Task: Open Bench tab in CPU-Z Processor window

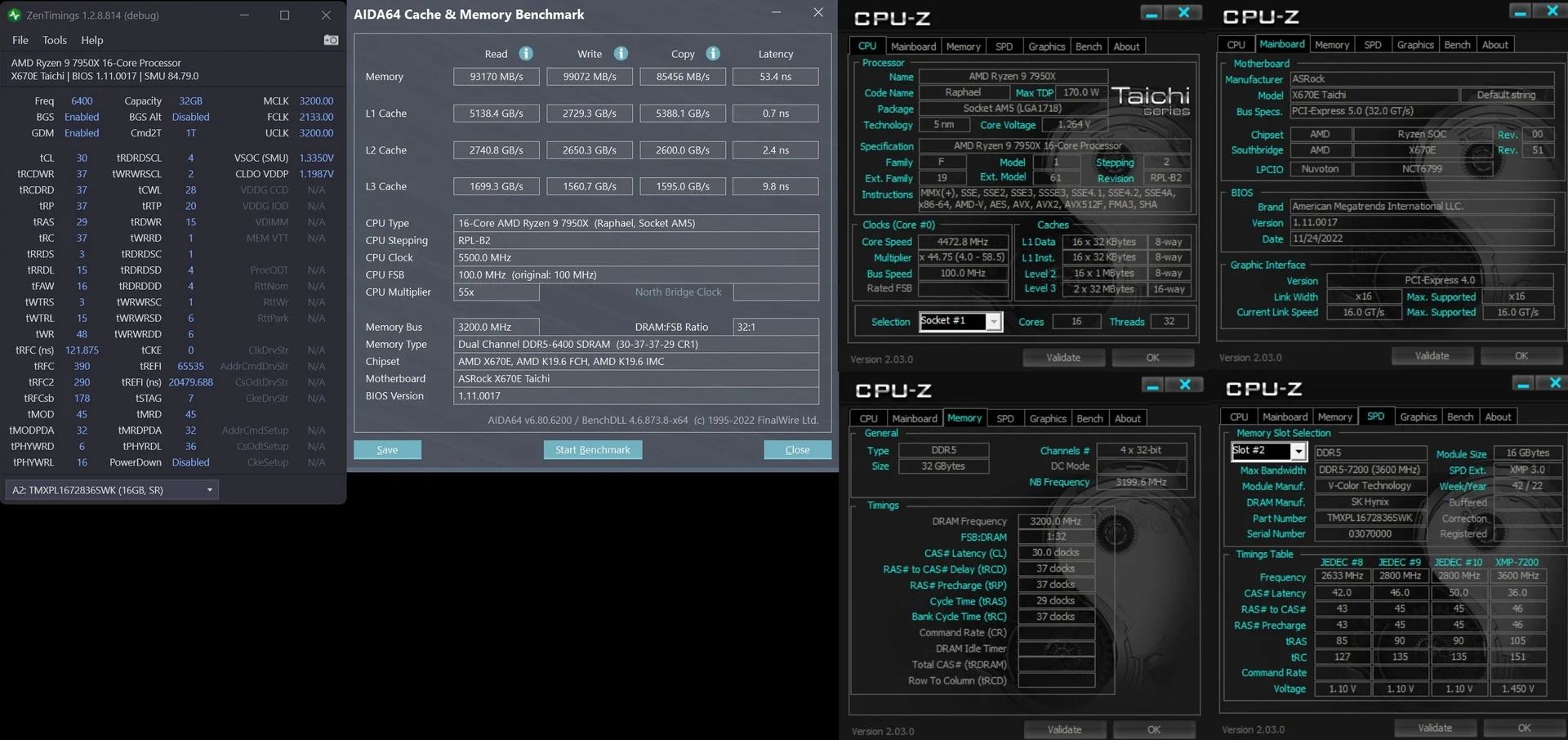Action: click(x=1089, y=47)
